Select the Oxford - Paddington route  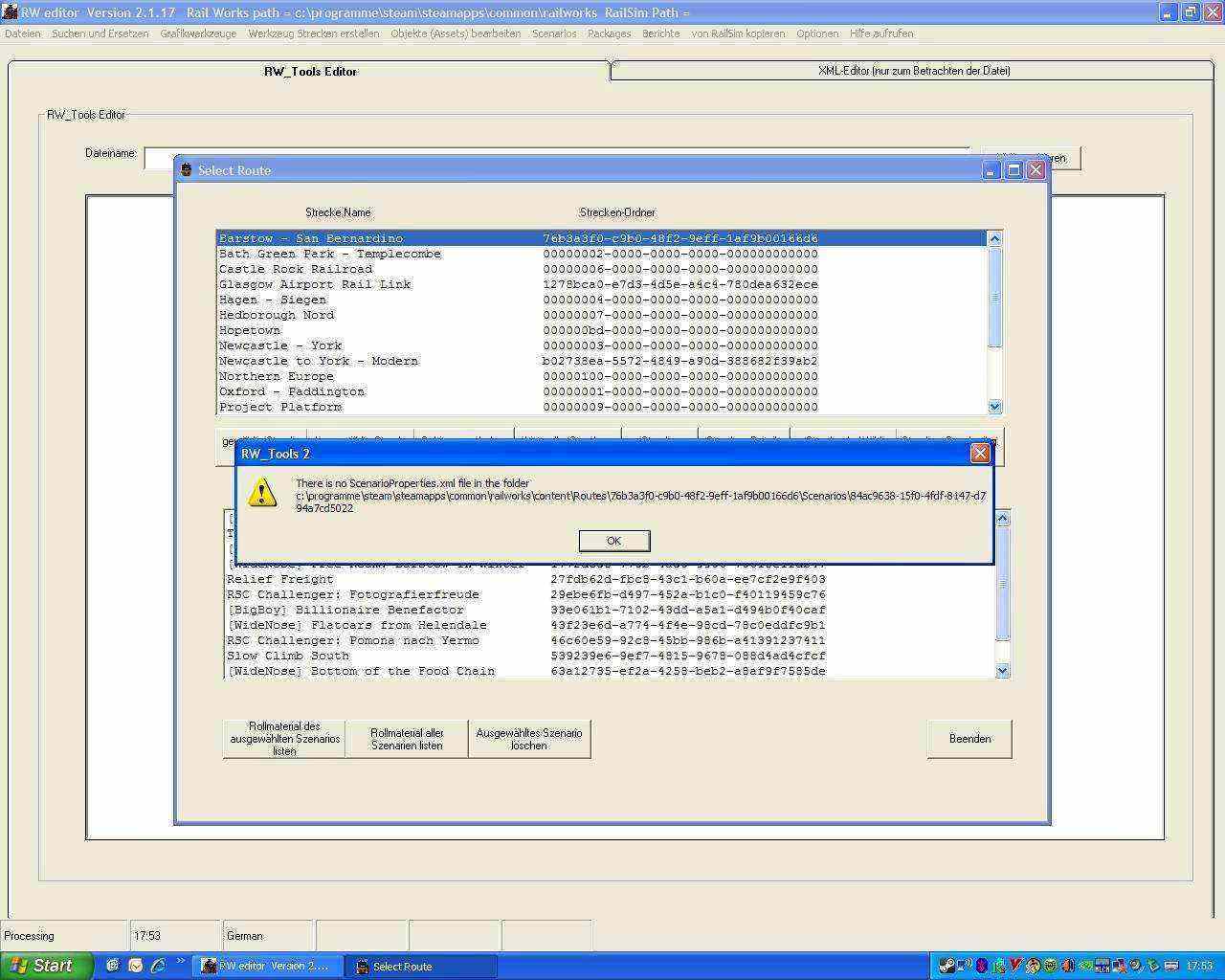pos(601,391)
